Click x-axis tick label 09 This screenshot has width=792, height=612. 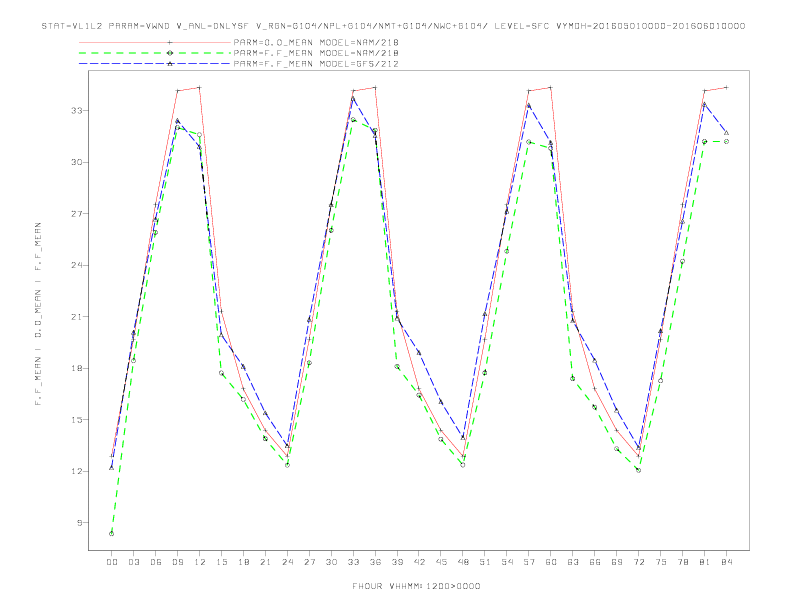click(177, 562)
